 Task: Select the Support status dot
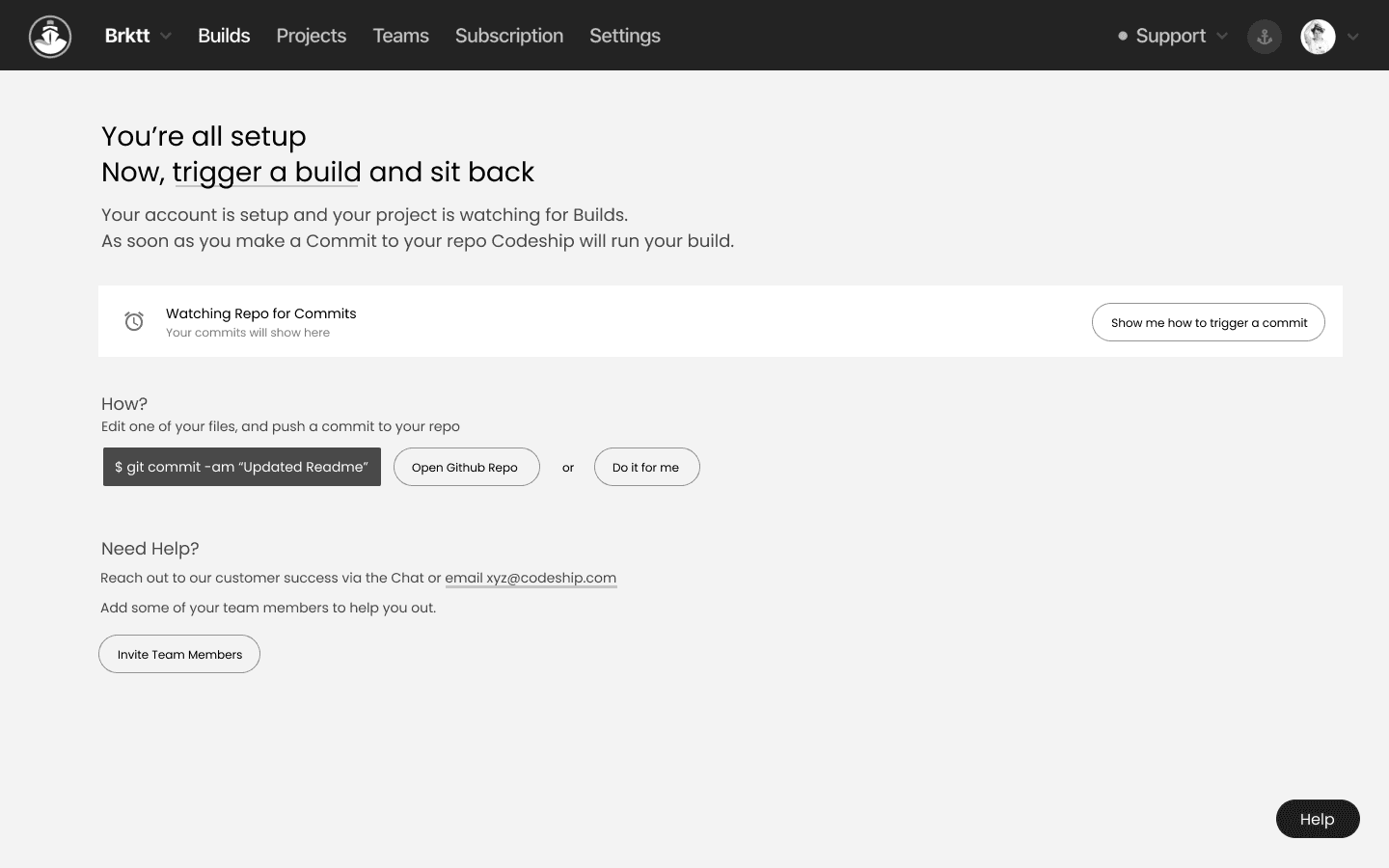(1123, 36)
